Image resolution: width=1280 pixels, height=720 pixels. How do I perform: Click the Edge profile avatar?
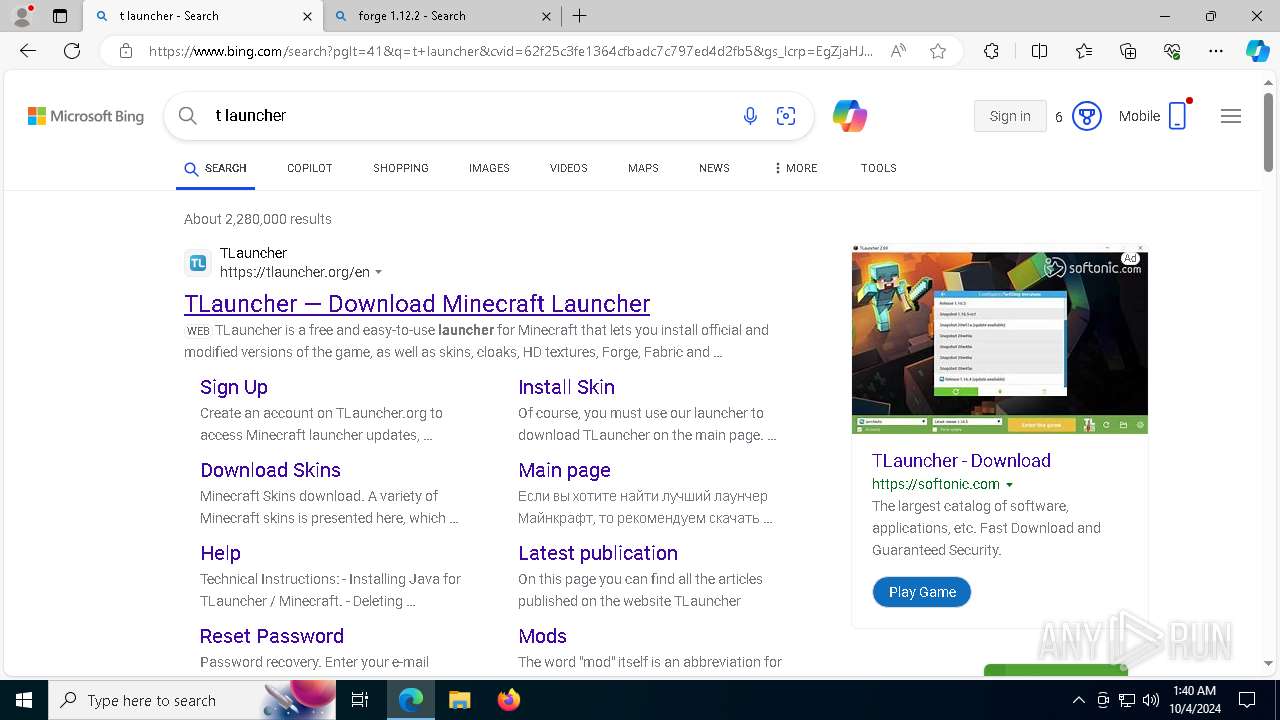coord(22,16)
